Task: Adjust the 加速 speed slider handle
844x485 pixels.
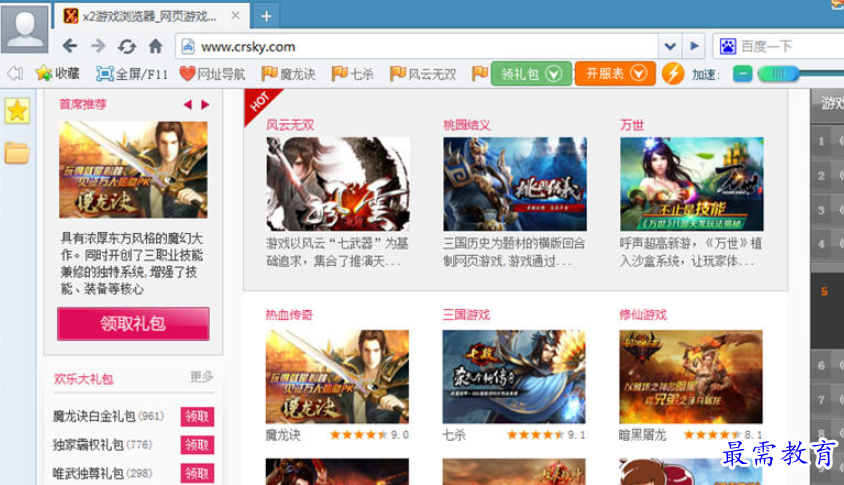Action: point(778,74)
